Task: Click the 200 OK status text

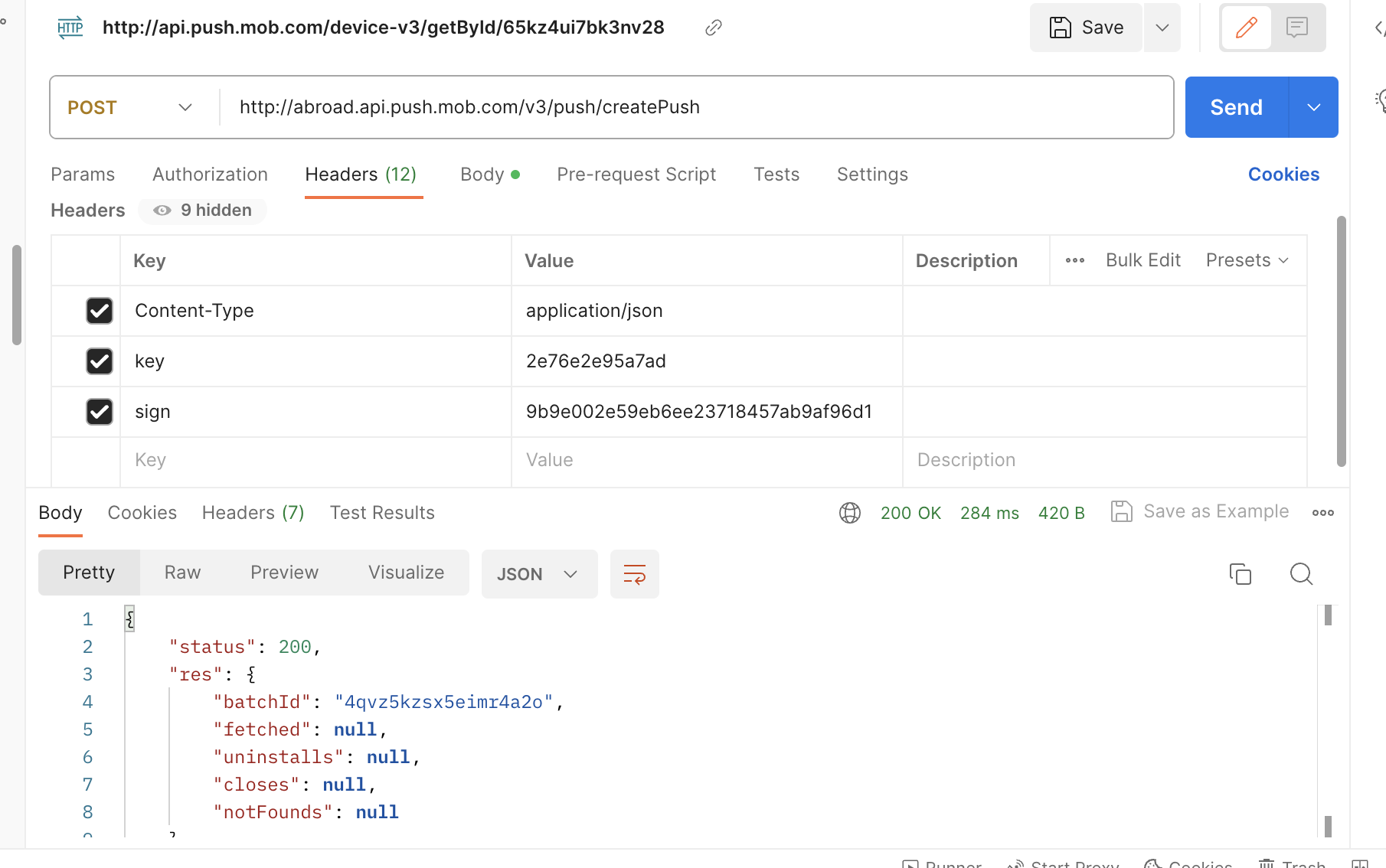Action: (x=910, y=513)
